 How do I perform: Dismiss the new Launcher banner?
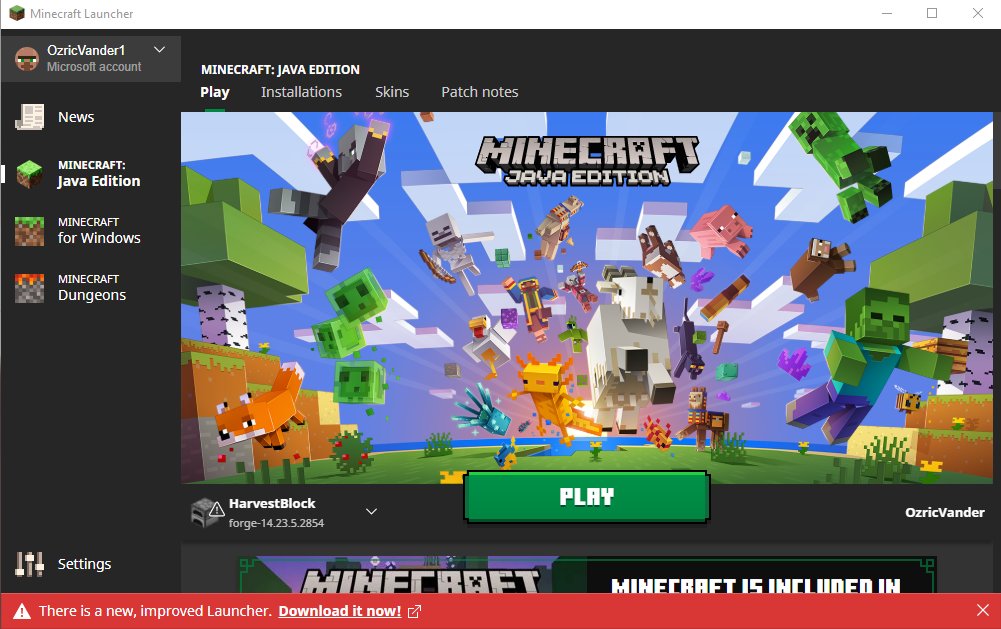pyautogui.click(x=982, y=610)
